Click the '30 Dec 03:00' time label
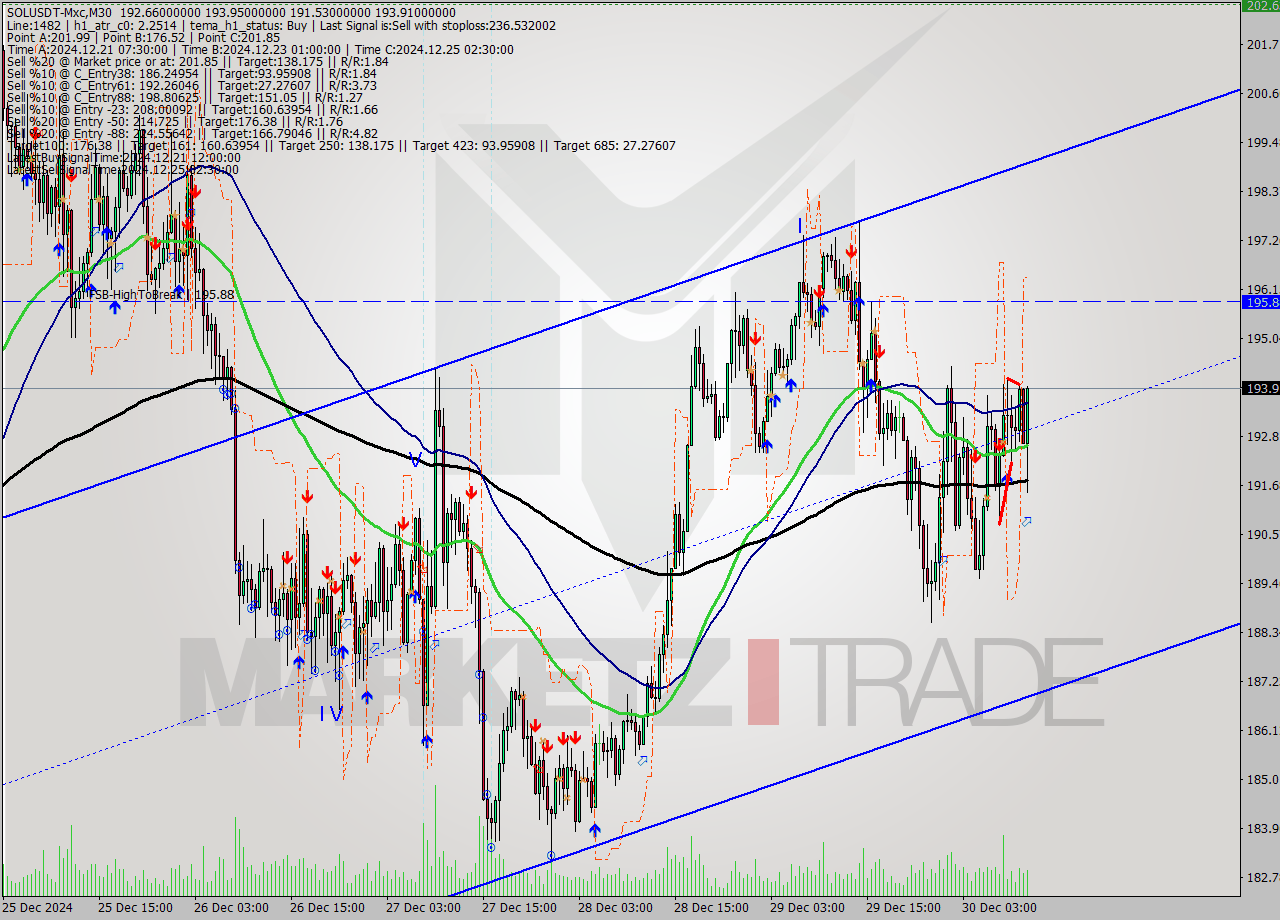The height and width of the screenshot is (920, 1280). [997, 908]
